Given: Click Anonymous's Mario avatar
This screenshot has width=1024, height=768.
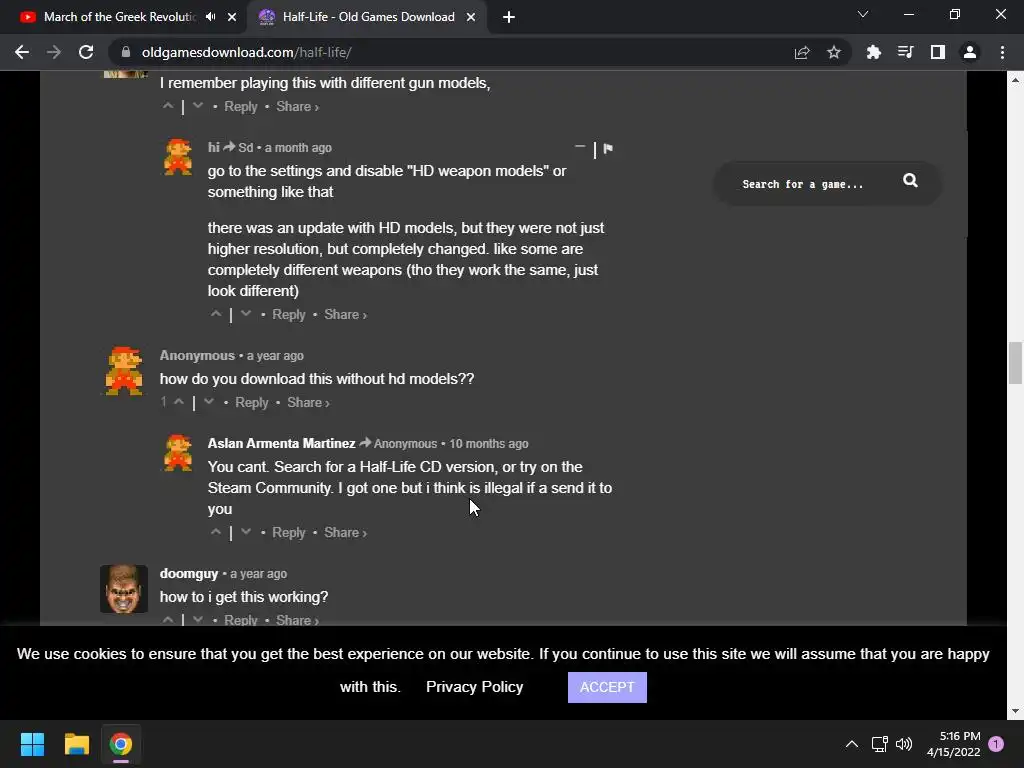Looking at the screenshot, I should pos(123,371).
